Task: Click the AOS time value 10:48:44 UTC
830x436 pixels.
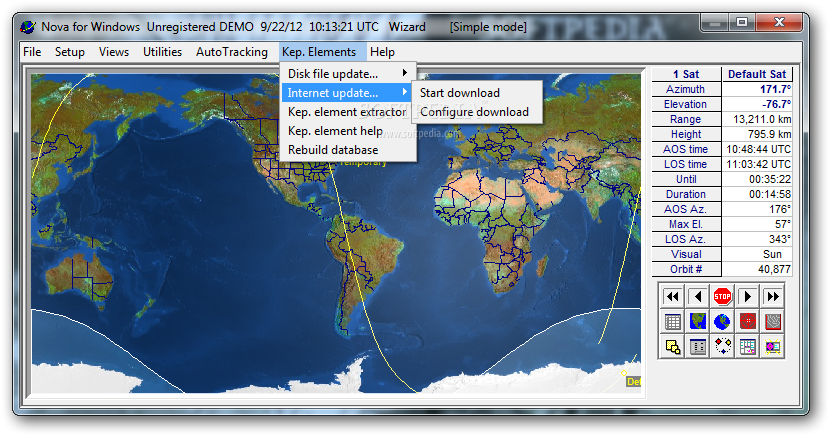Action: pos(757,149)
